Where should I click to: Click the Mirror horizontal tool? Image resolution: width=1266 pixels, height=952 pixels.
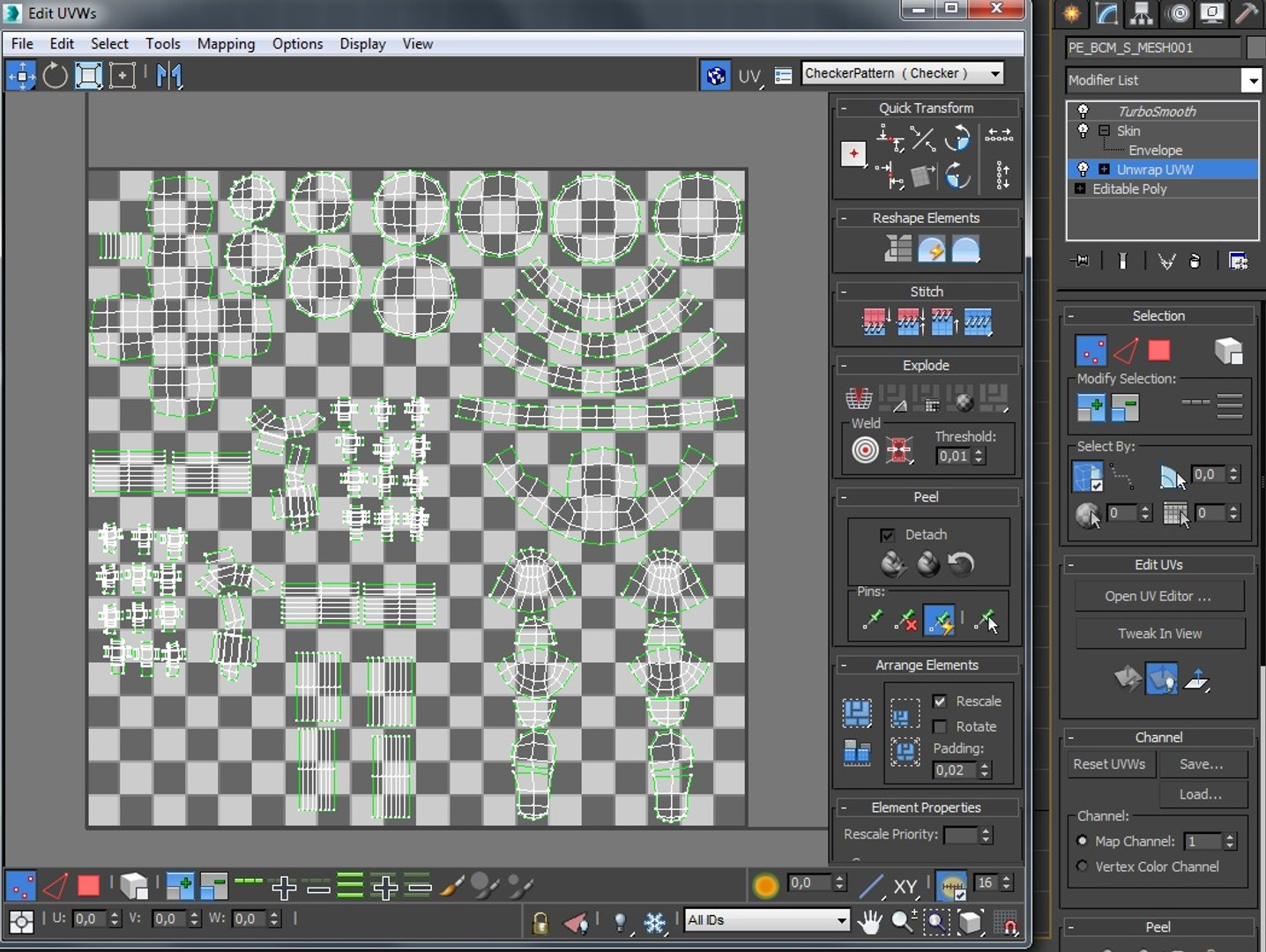pos(169,76)
